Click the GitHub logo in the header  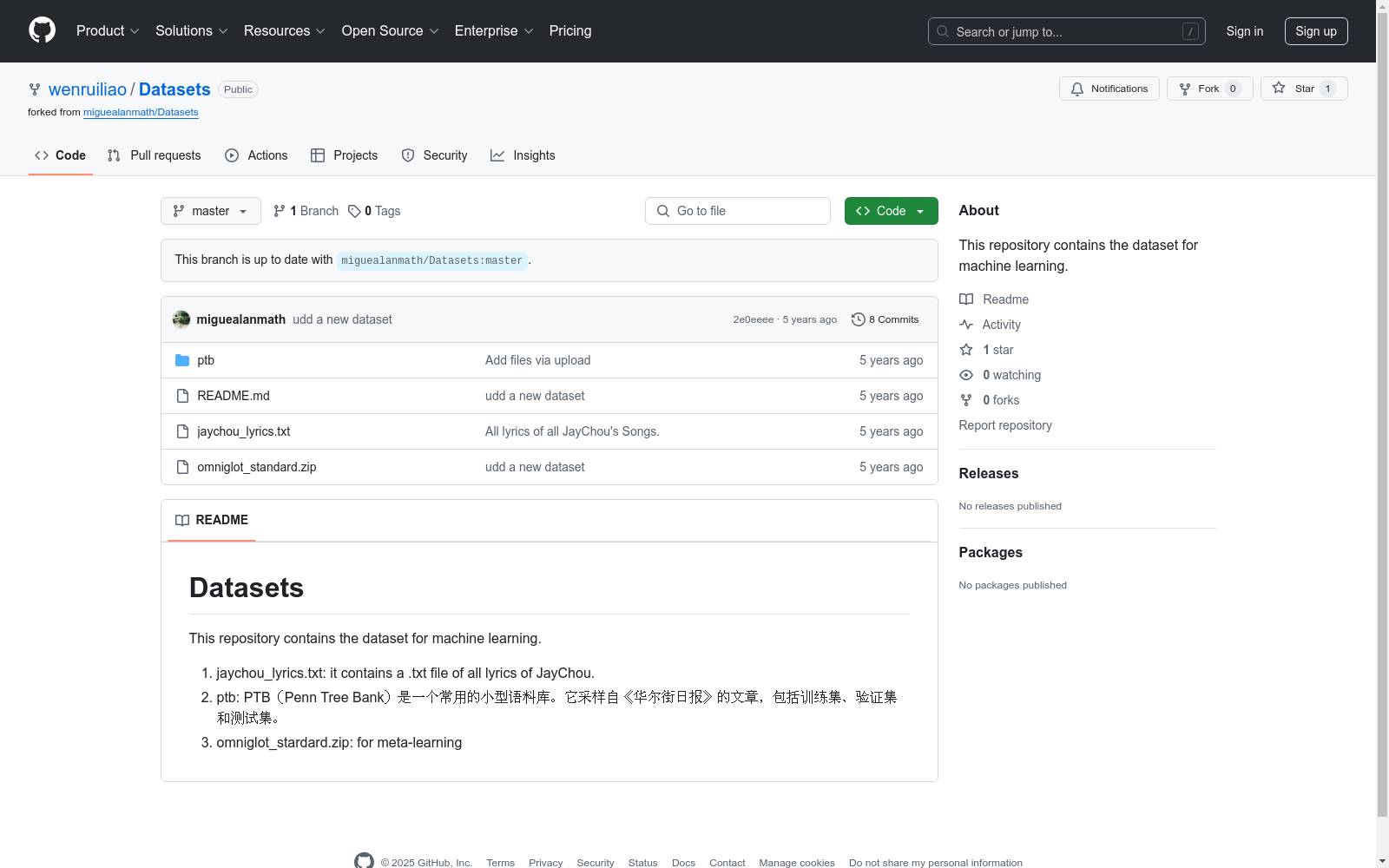[42, 30]
